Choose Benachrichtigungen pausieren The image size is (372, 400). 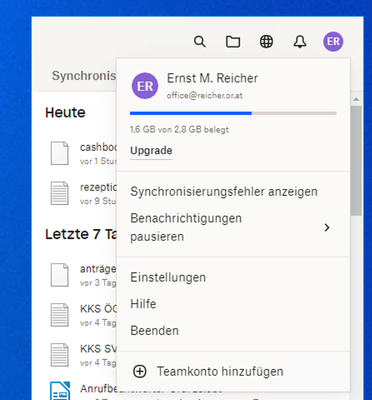(186, 227)
